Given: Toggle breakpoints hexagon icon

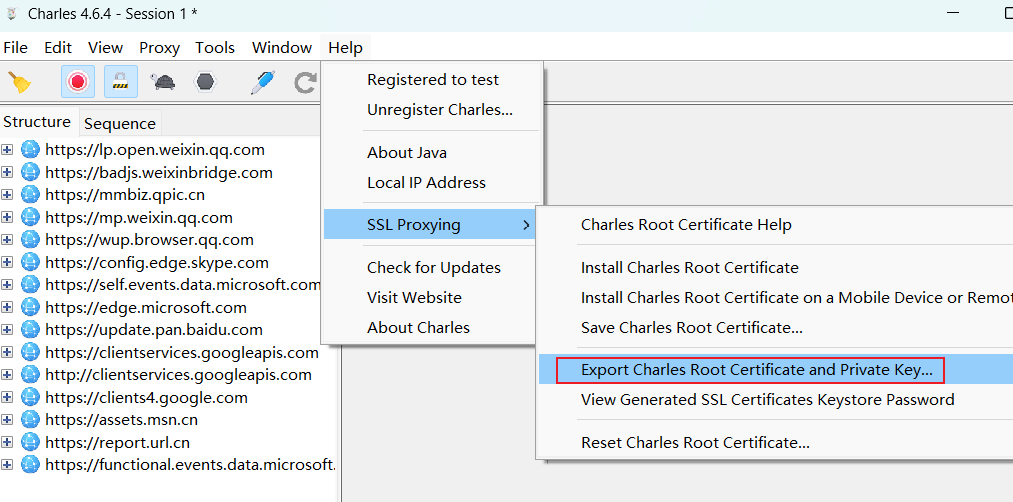Looking at the screenshot, I should 205,82.
